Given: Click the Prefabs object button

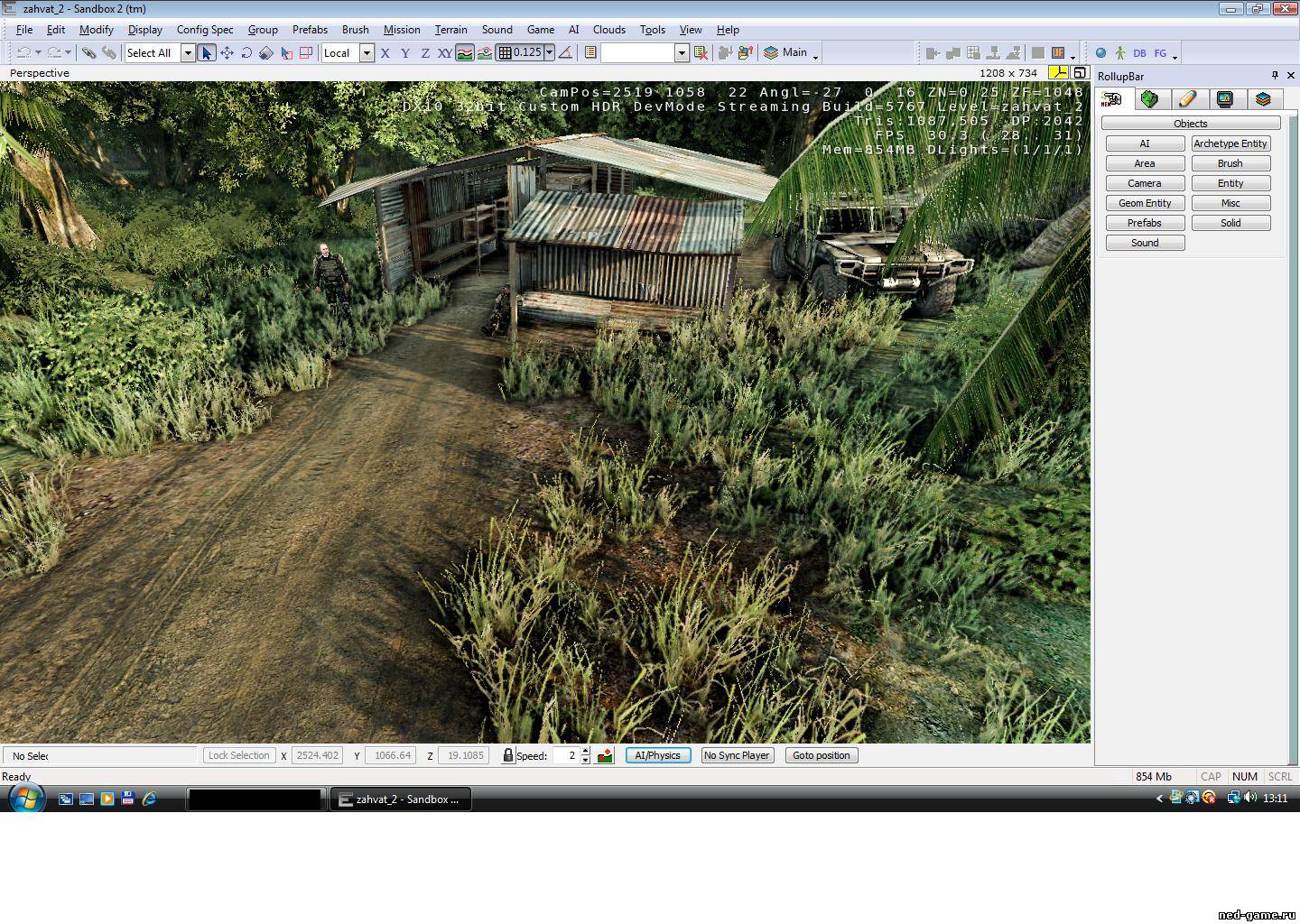Looking at the screenshot, I should click(x=1145, y=223).
